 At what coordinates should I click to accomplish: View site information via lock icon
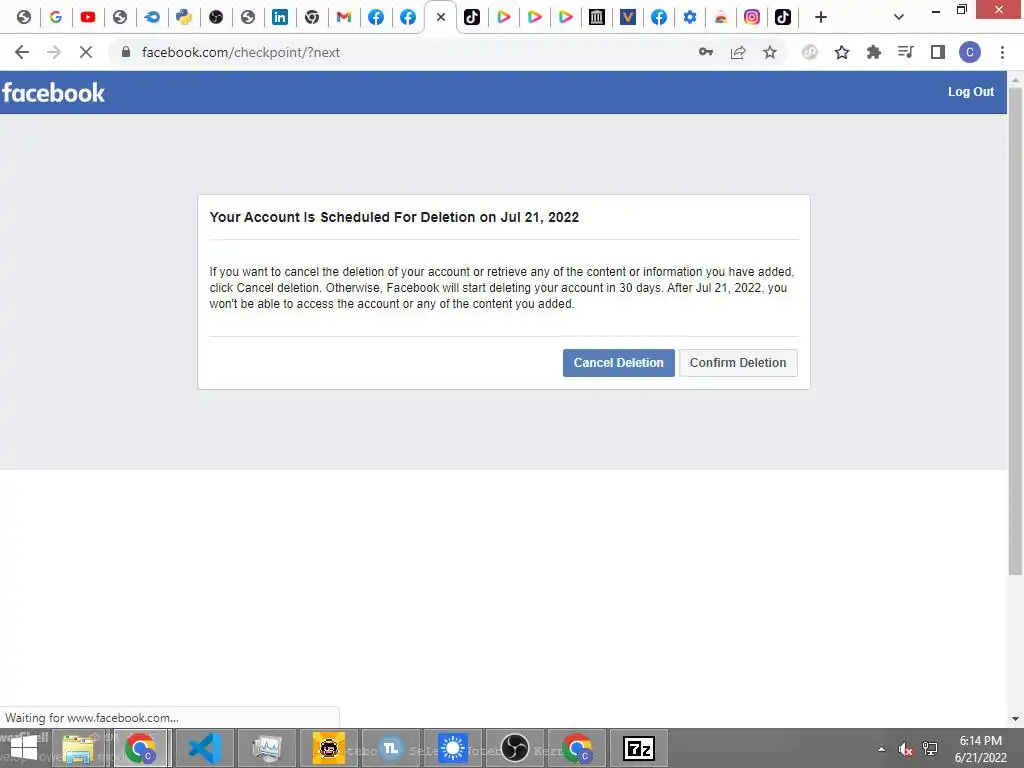tap(126, 52)
